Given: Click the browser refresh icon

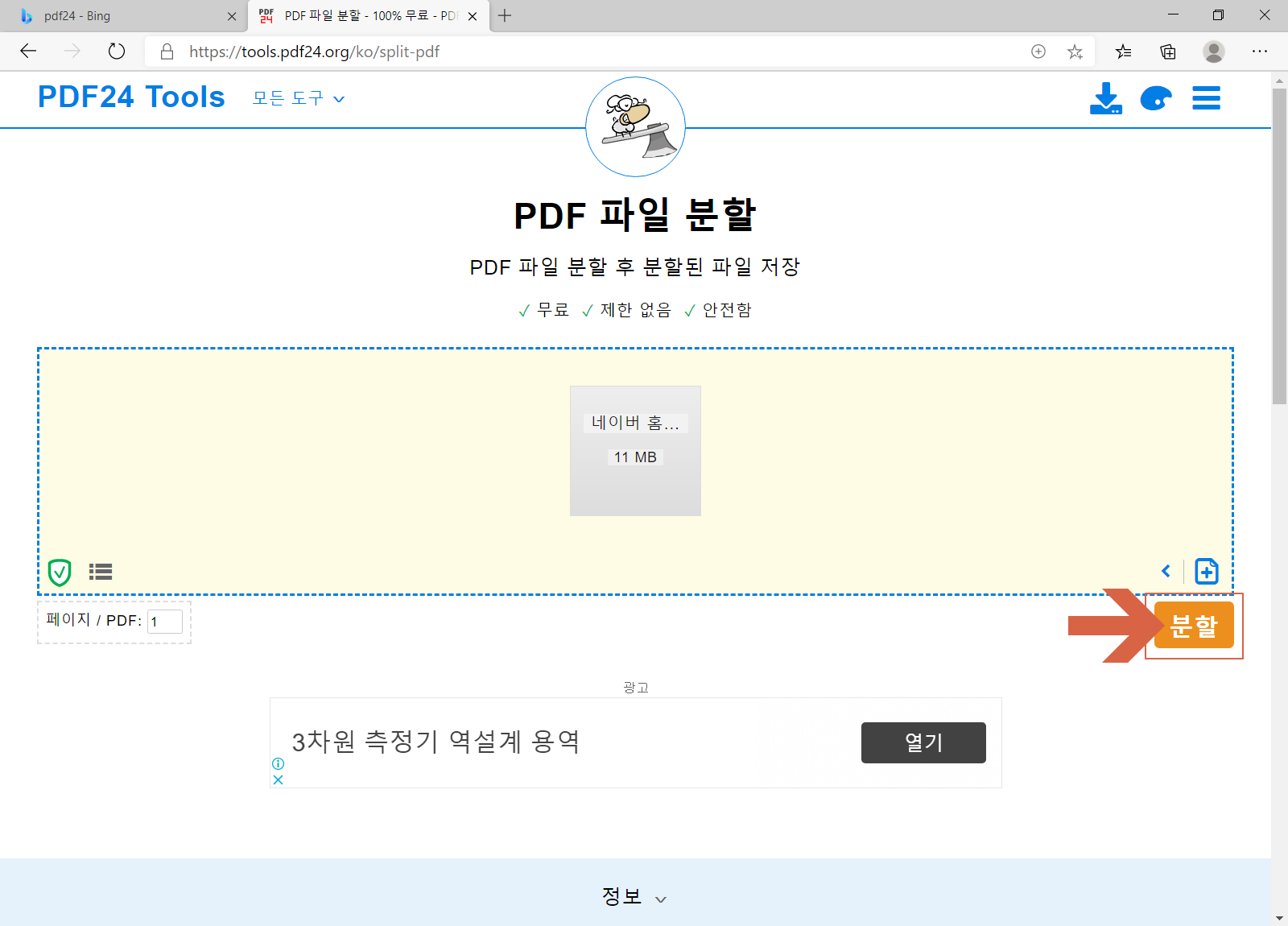Looking at the screenshot, I should tap(116, 51).
